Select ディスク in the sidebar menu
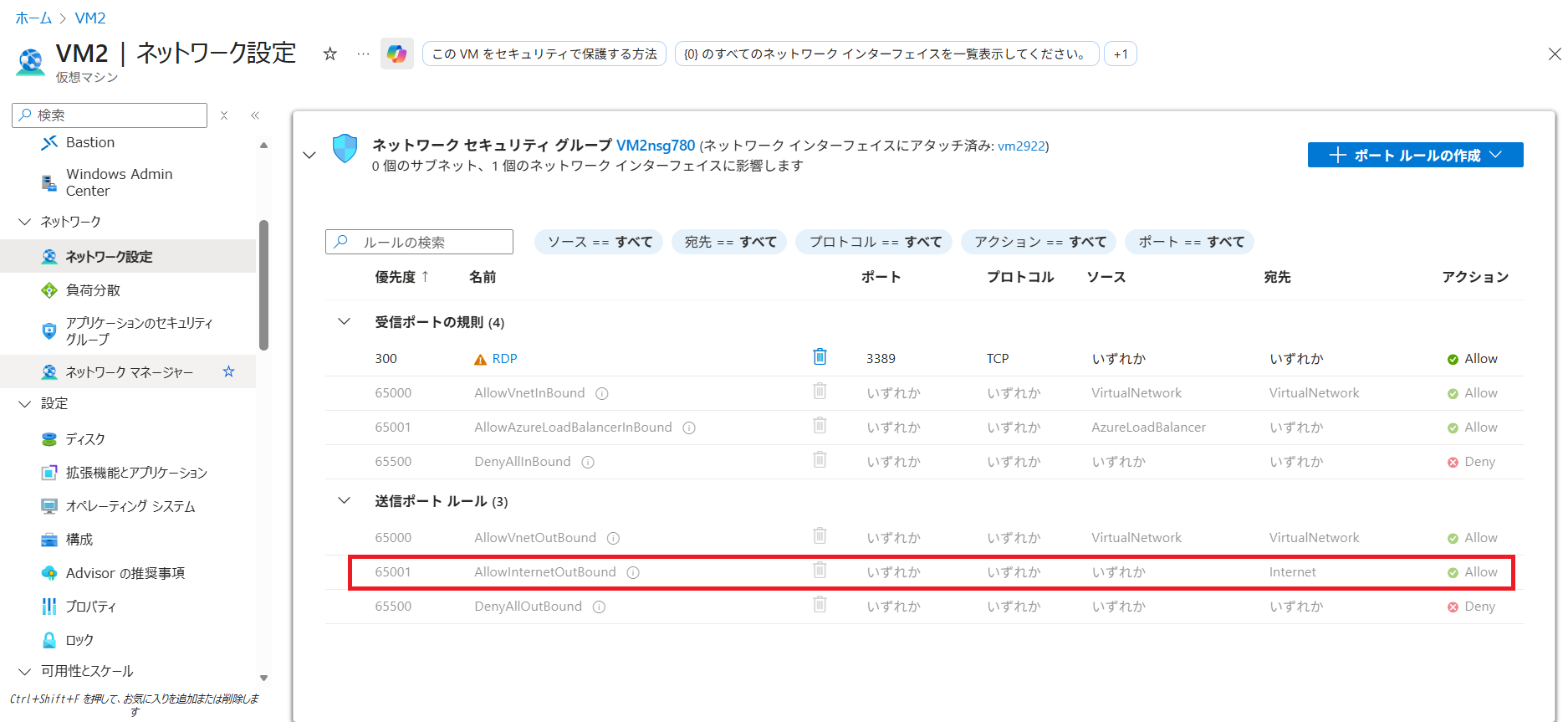 (x=85, y=439)
